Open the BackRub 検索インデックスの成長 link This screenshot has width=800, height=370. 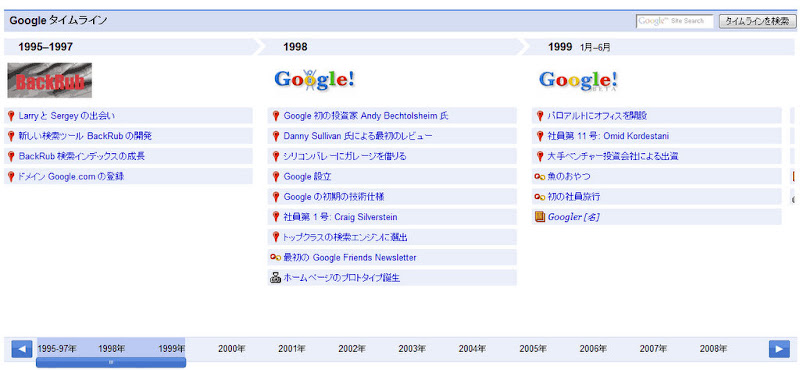[82, 156]
